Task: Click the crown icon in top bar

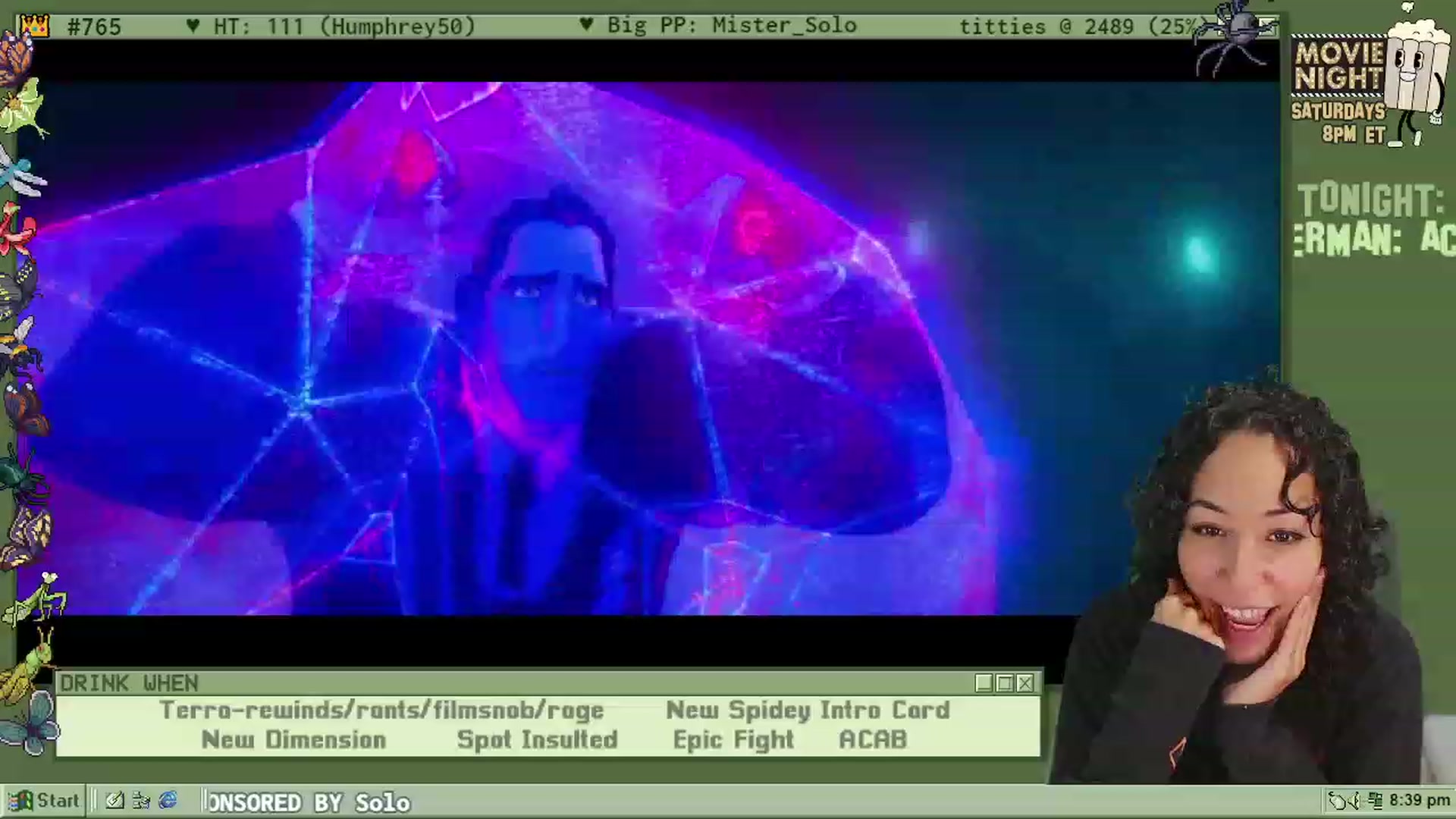Action: [x=34, y=27]
